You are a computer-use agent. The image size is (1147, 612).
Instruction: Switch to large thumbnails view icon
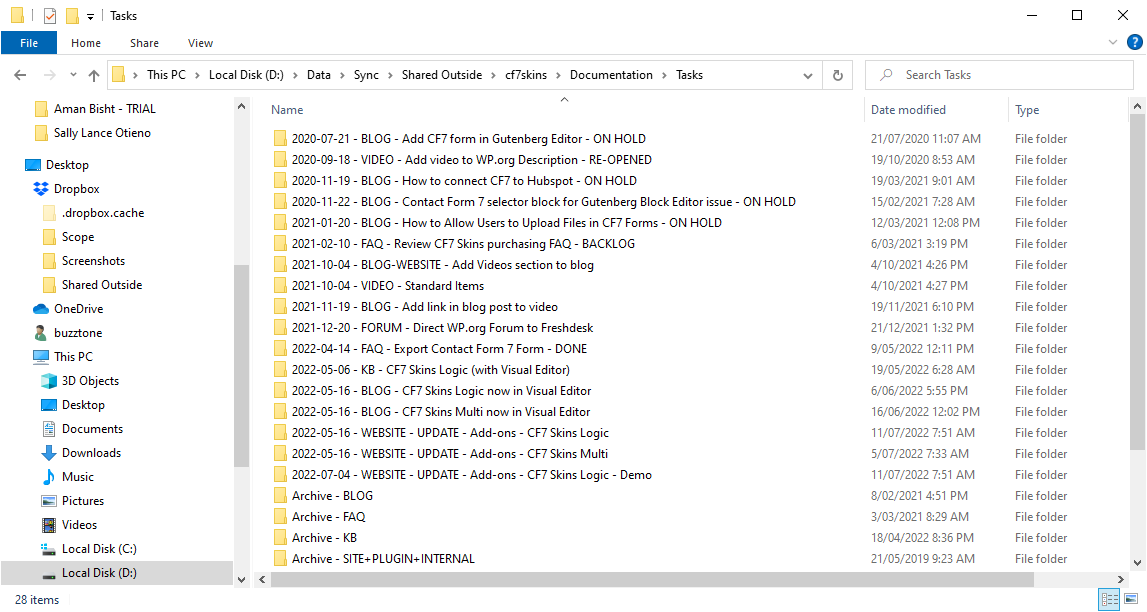1133,600
